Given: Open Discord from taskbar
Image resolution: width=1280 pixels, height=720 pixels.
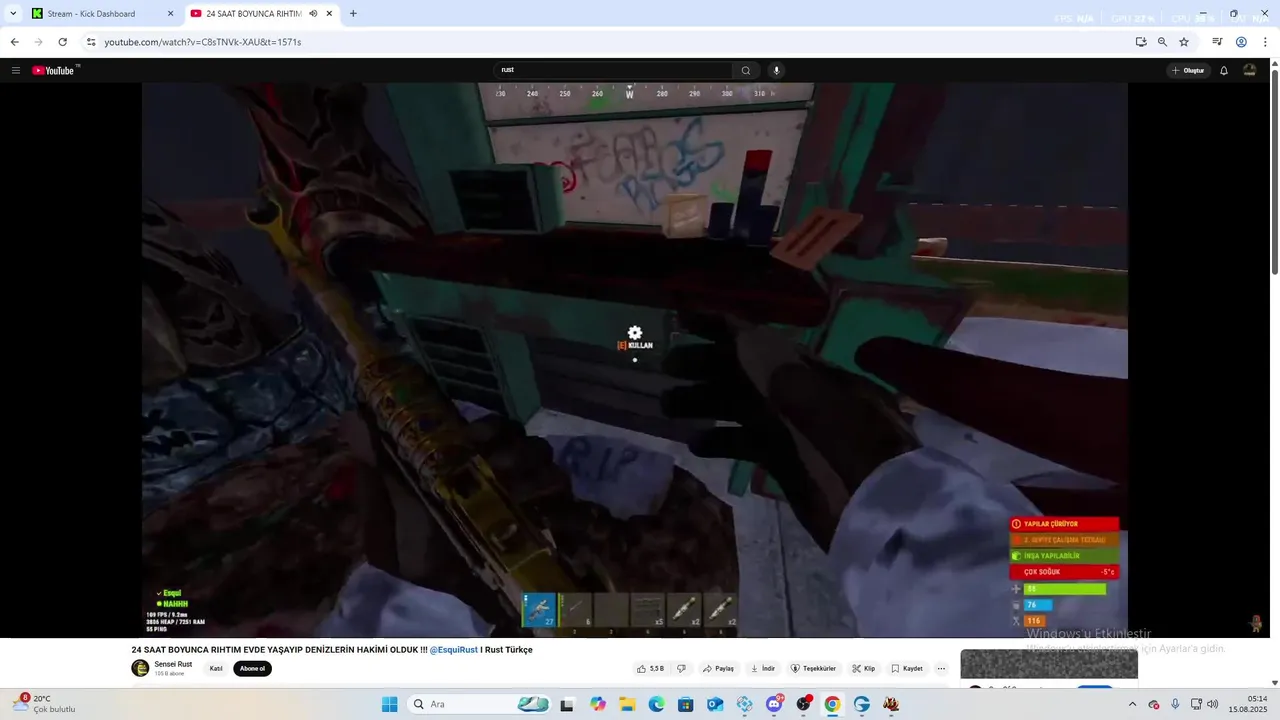Looking at the screenshot, I should click(774, 704).
